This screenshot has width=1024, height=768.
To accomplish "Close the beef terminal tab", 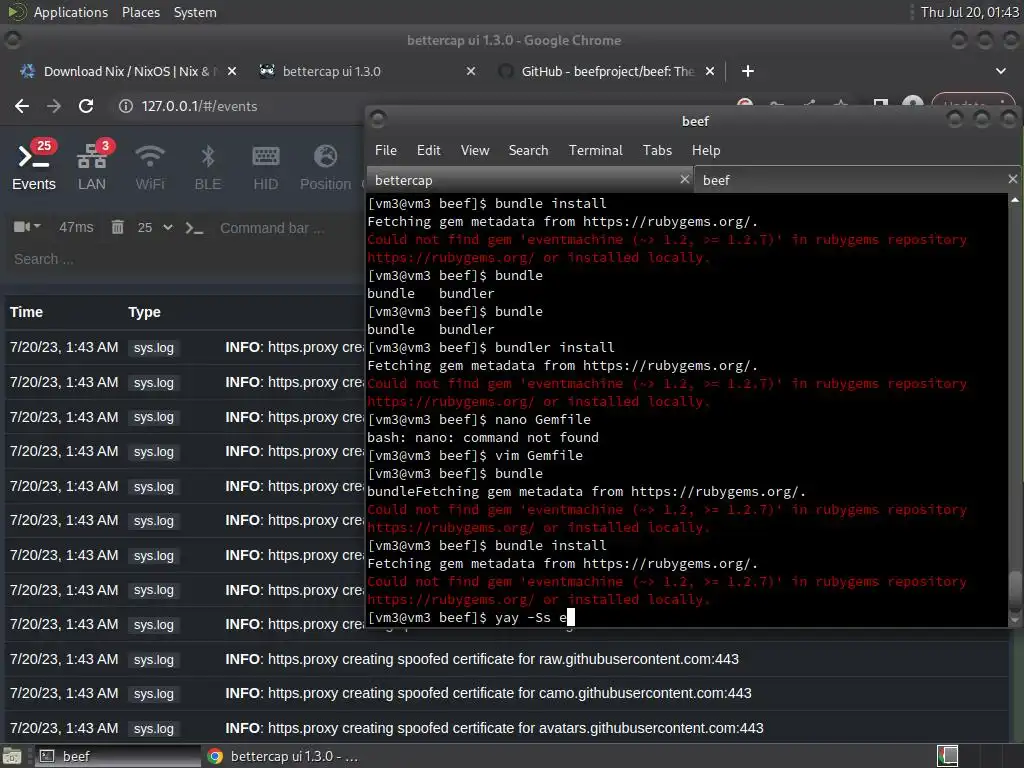I will (x=1012, y=179).
